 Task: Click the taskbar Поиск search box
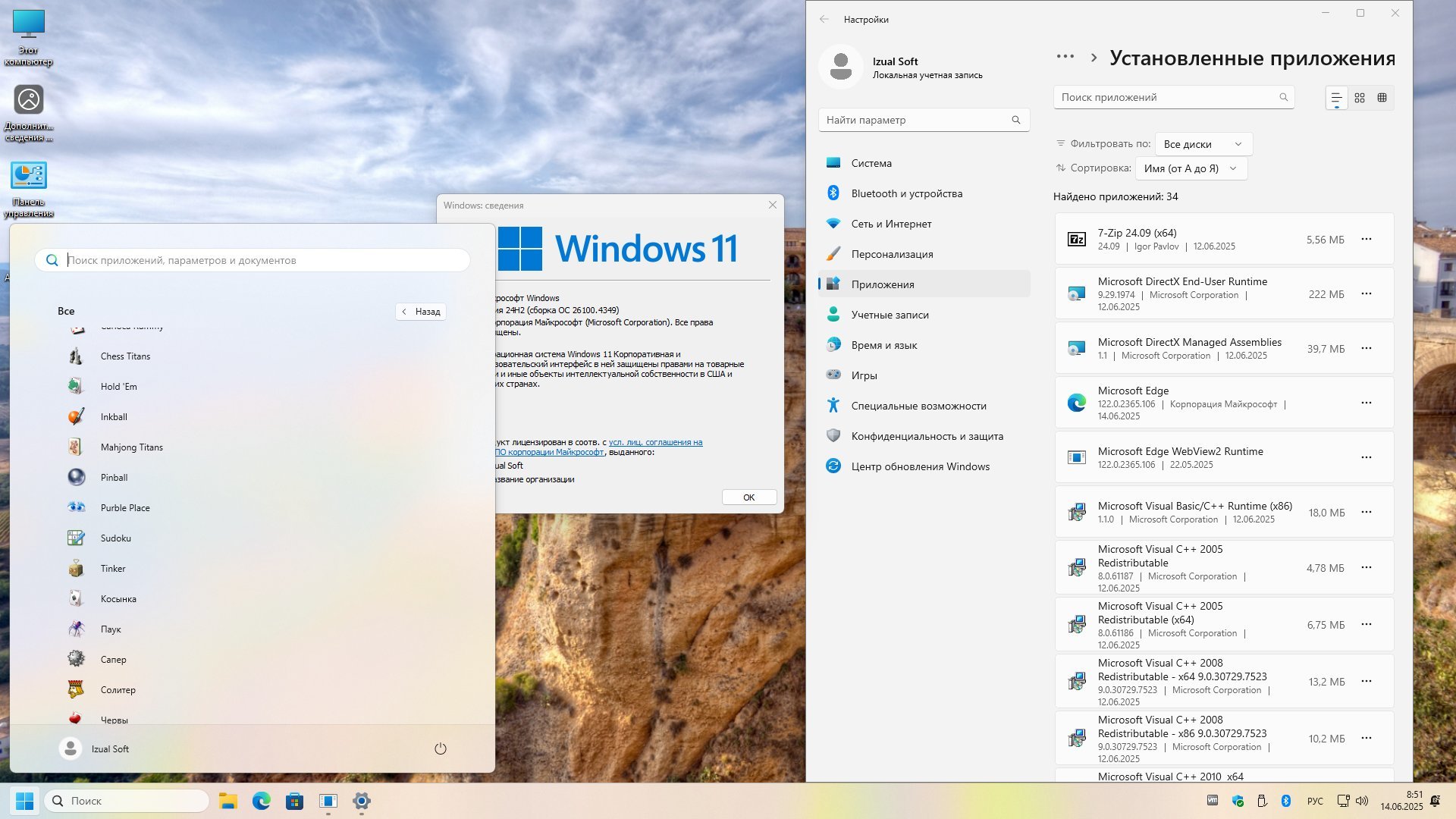point(127,801)
